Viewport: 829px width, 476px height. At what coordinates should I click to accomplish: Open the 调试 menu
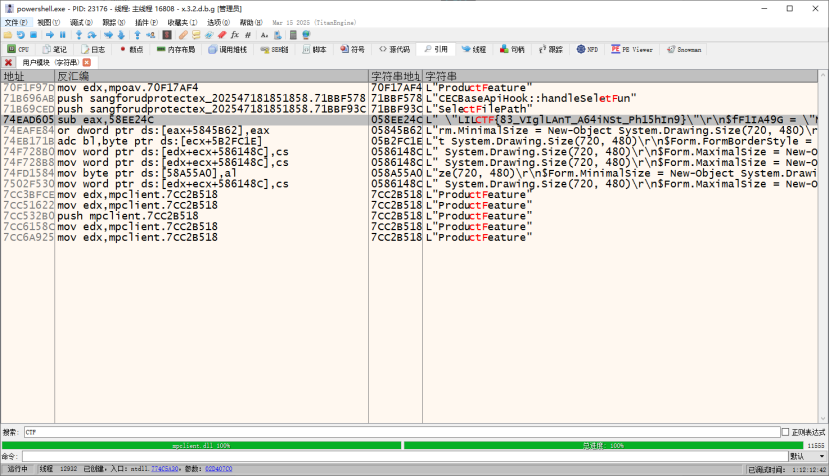click(76, 21)
